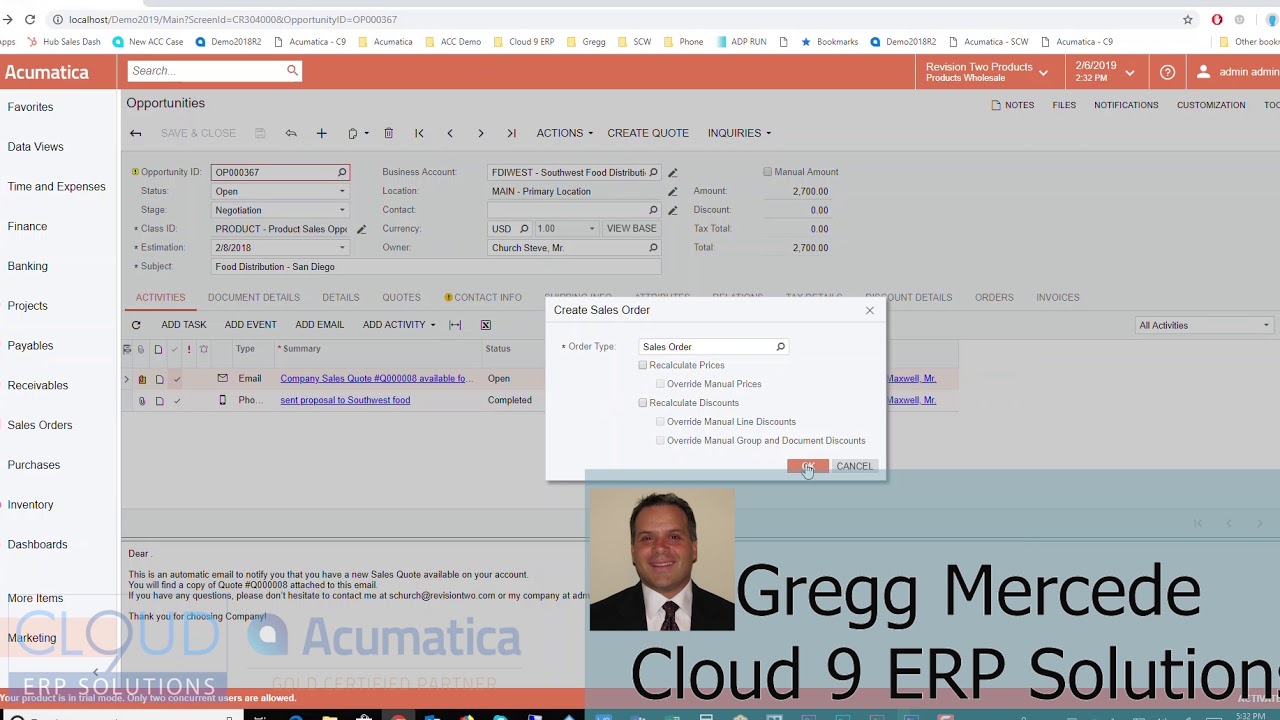Image resolution: width=1280 pixels, height=720 pixels.
Task: Click Add Task button
Action: pos(184,325)
